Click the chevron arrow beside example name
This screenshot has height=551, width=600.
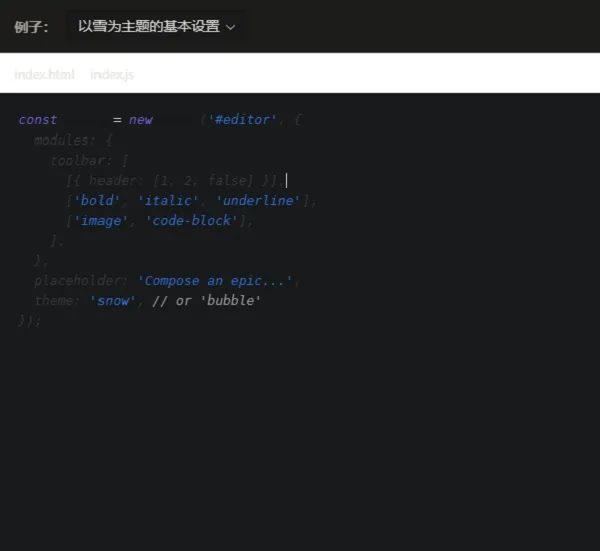point(230,27)
